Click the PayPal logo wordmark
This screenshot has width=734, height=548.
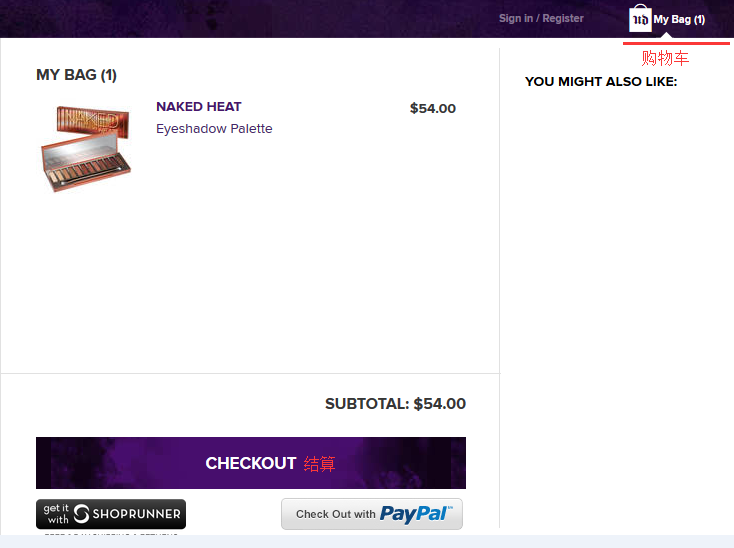click(x=416, y=514)
